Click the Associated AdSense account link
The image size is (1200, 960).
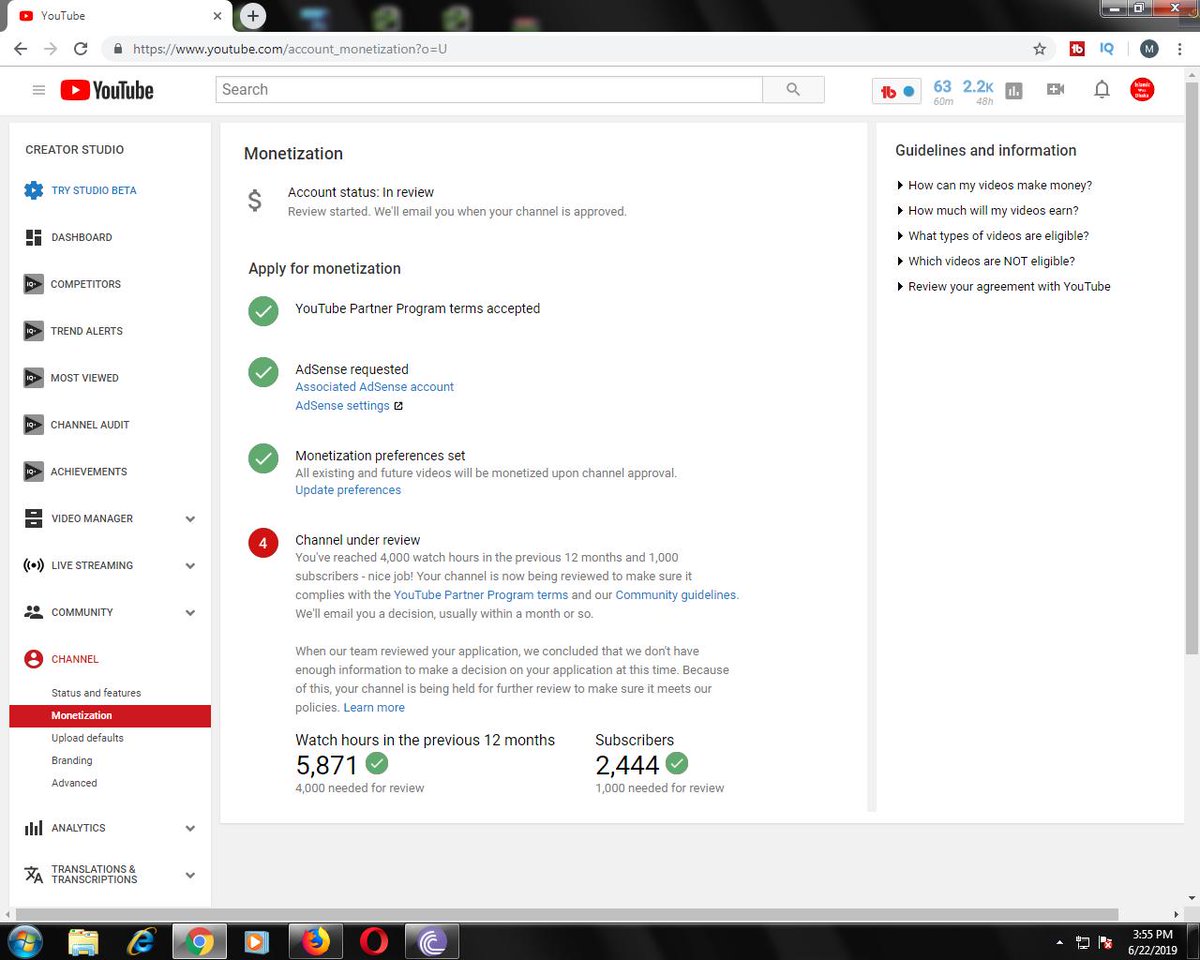(374, 387)
